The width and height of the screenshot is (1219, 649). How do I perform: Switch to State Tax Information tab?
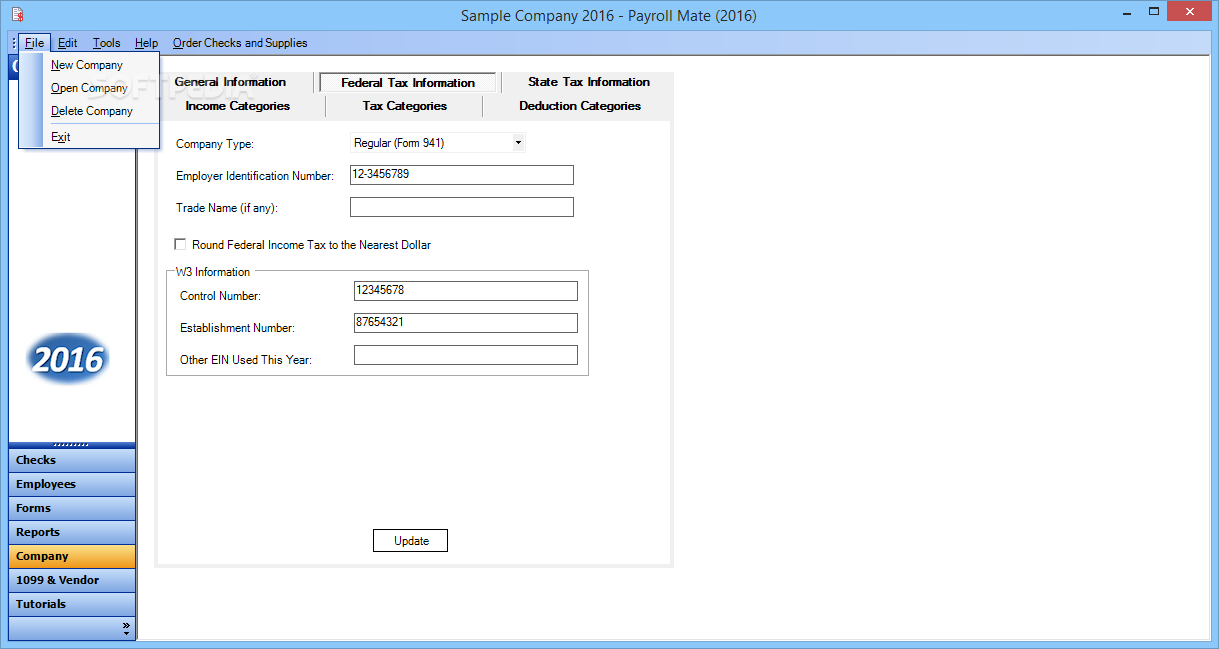click(589, 82)
